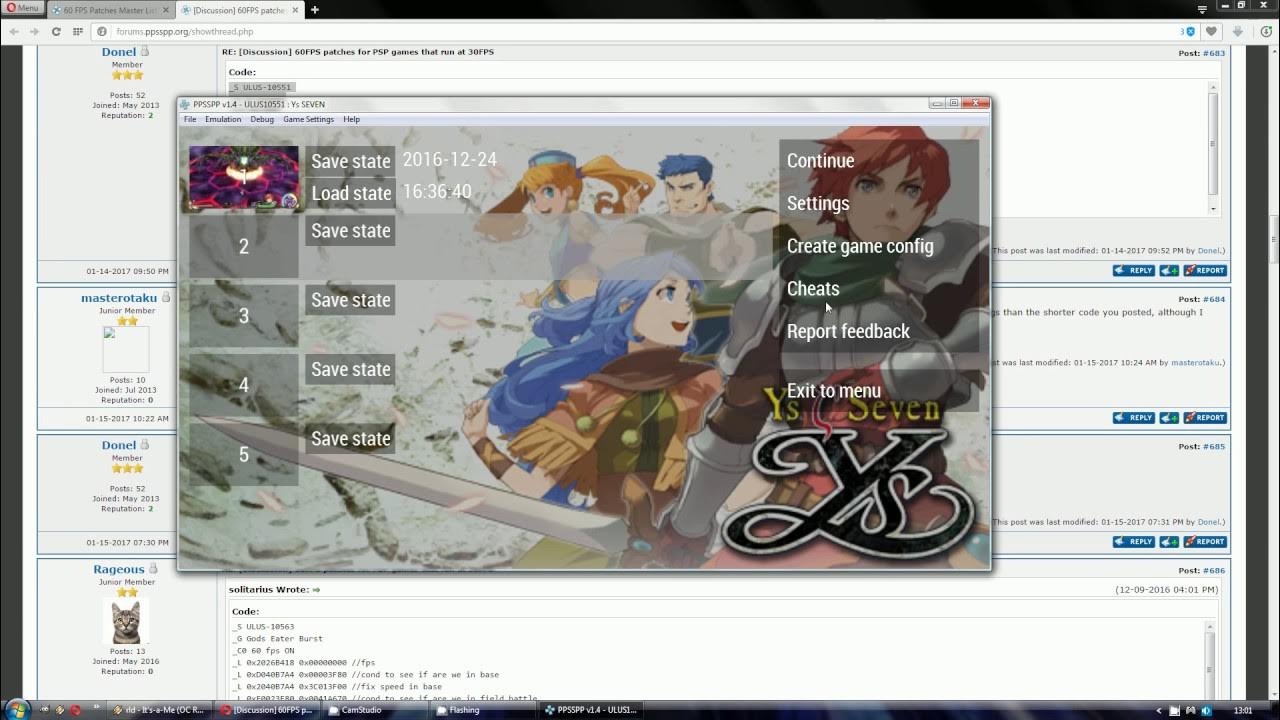Select empty slot 5 thumbnail
1280x720 pixels.
coord(244,454)
